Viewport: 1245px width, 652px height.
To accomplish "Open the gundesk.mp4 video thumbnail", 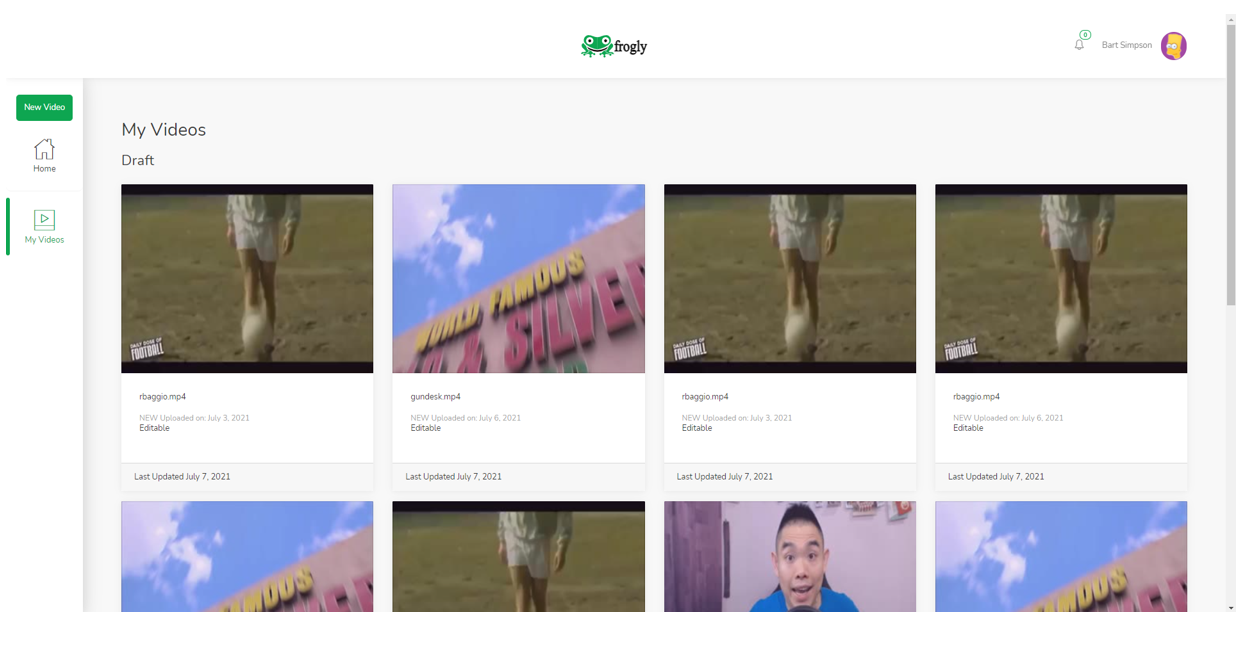I will tap(518, 278).
